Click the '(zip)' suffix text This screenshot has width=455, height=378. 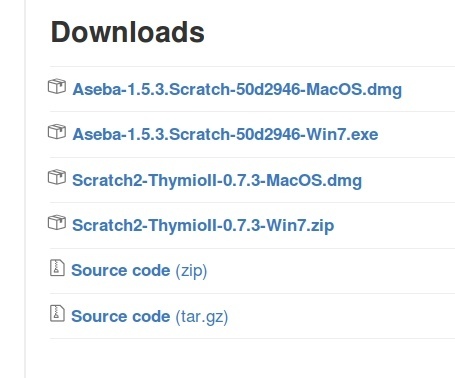point(191,271)
